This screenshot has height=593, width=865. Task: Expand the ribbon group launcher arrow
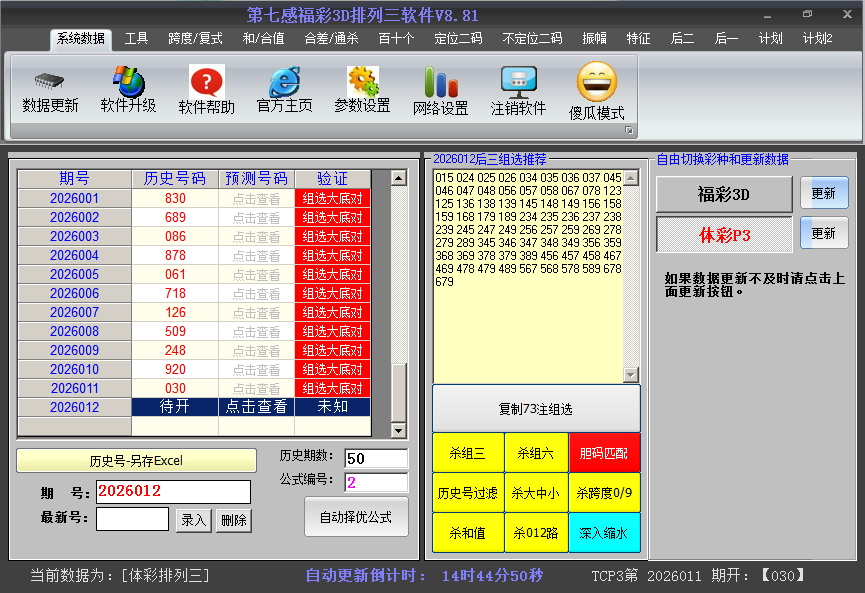click(x=629, y=131)
